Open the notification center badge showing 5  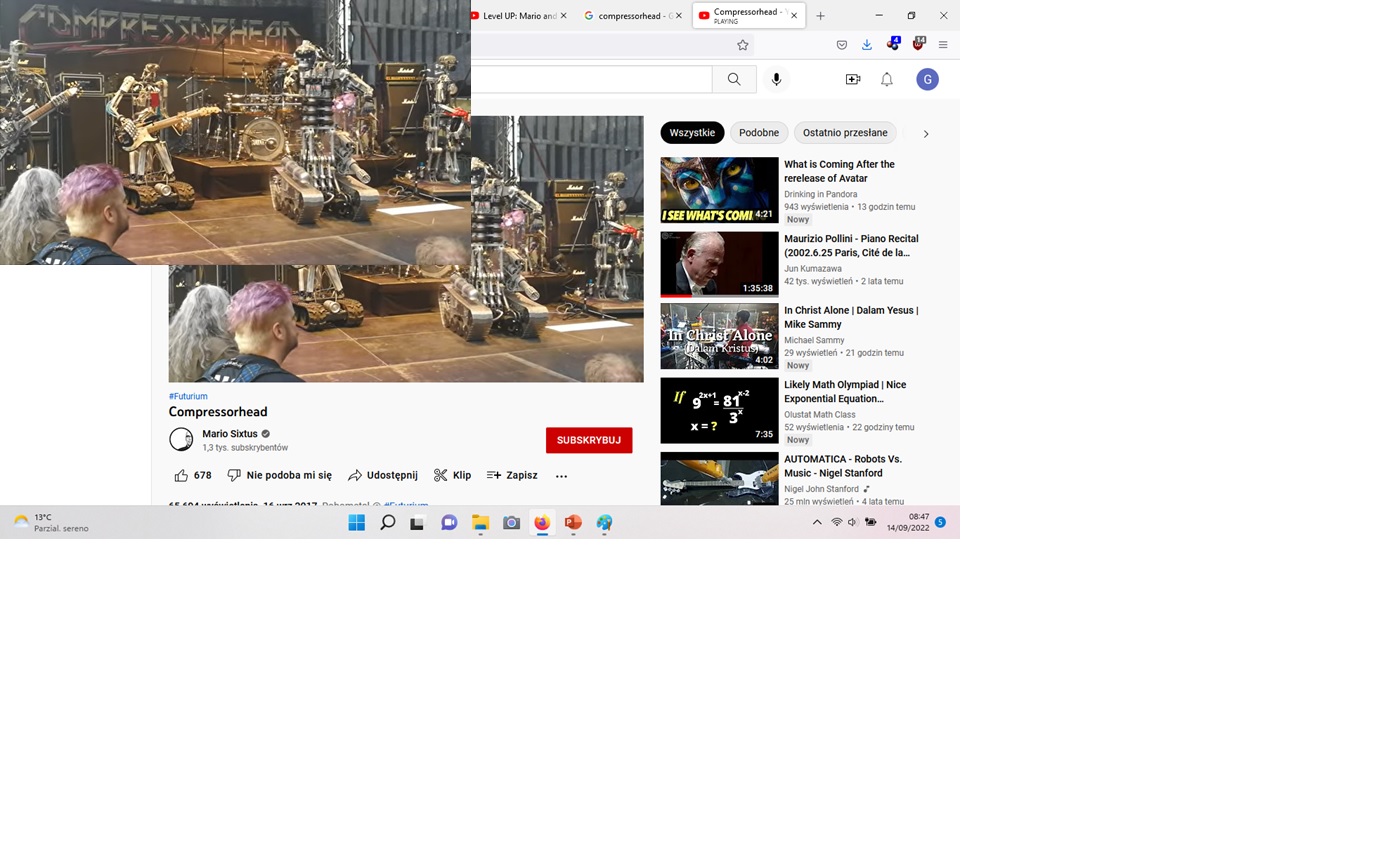tap(940, 522)
